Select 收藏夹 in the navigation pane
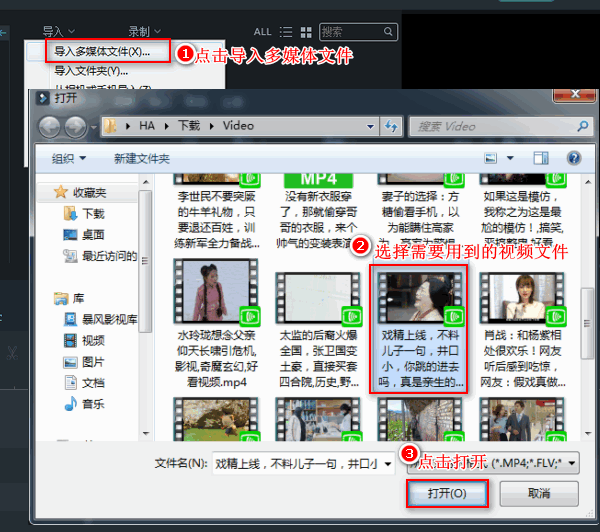 (89, 193)
